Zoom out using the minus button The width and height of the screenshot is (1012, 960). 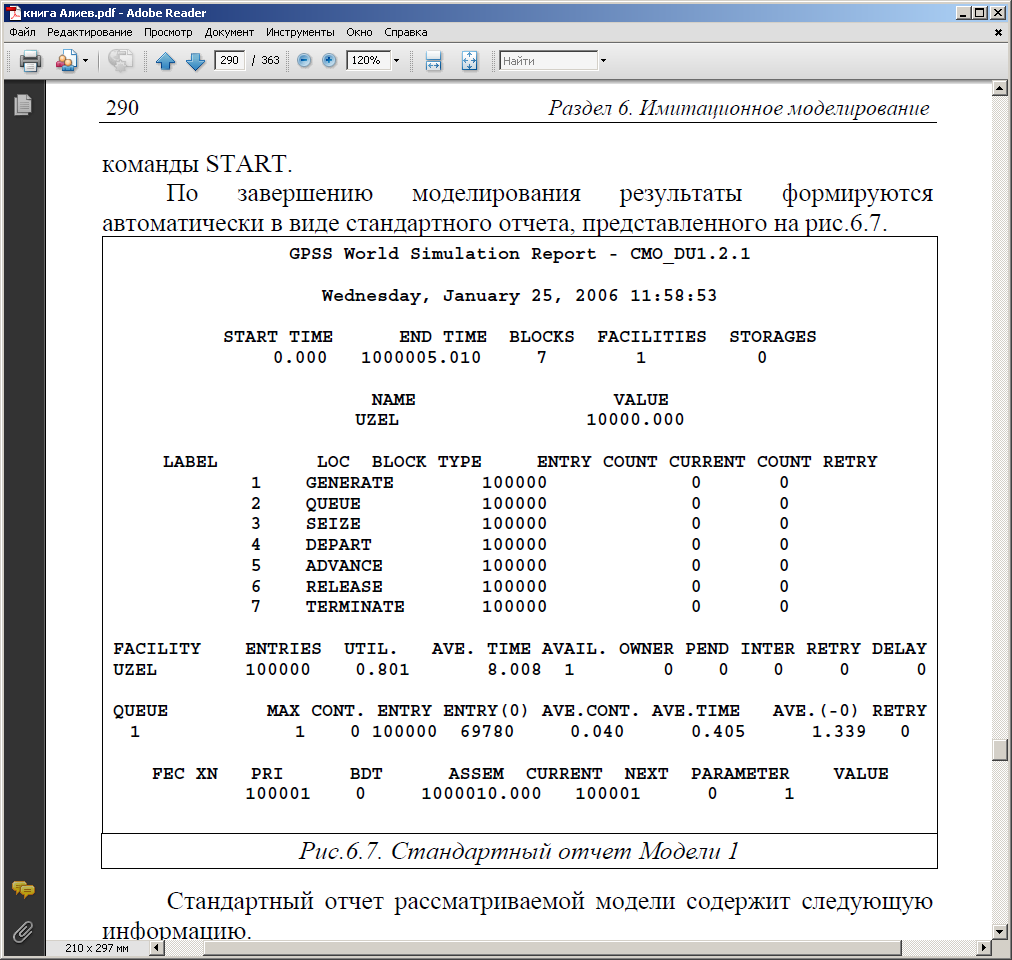tap(304, 60)
